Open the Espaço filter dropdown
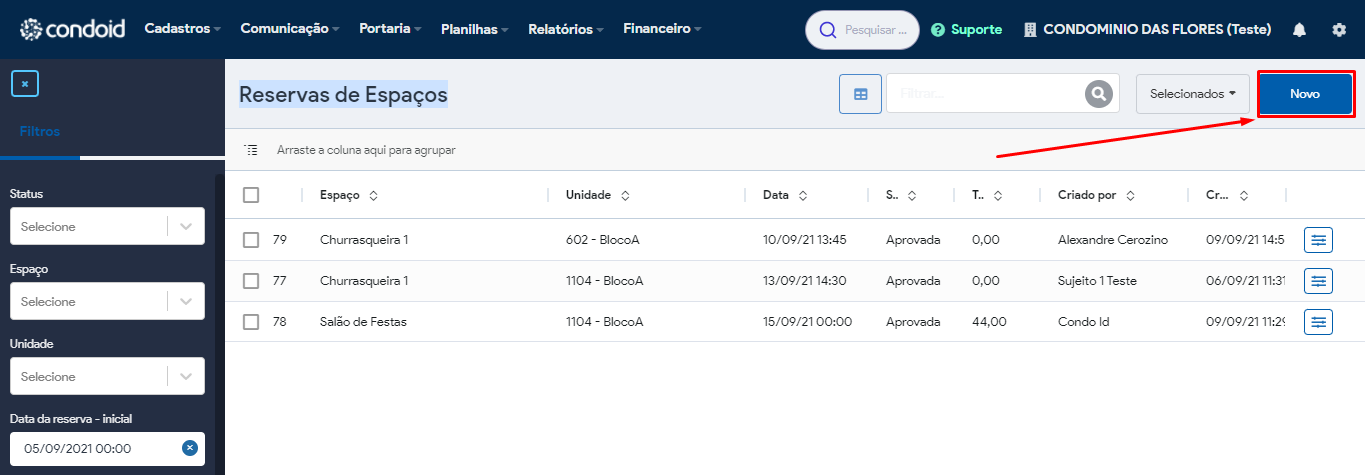This screenshot has height=475, width=1365. point(107,301)
